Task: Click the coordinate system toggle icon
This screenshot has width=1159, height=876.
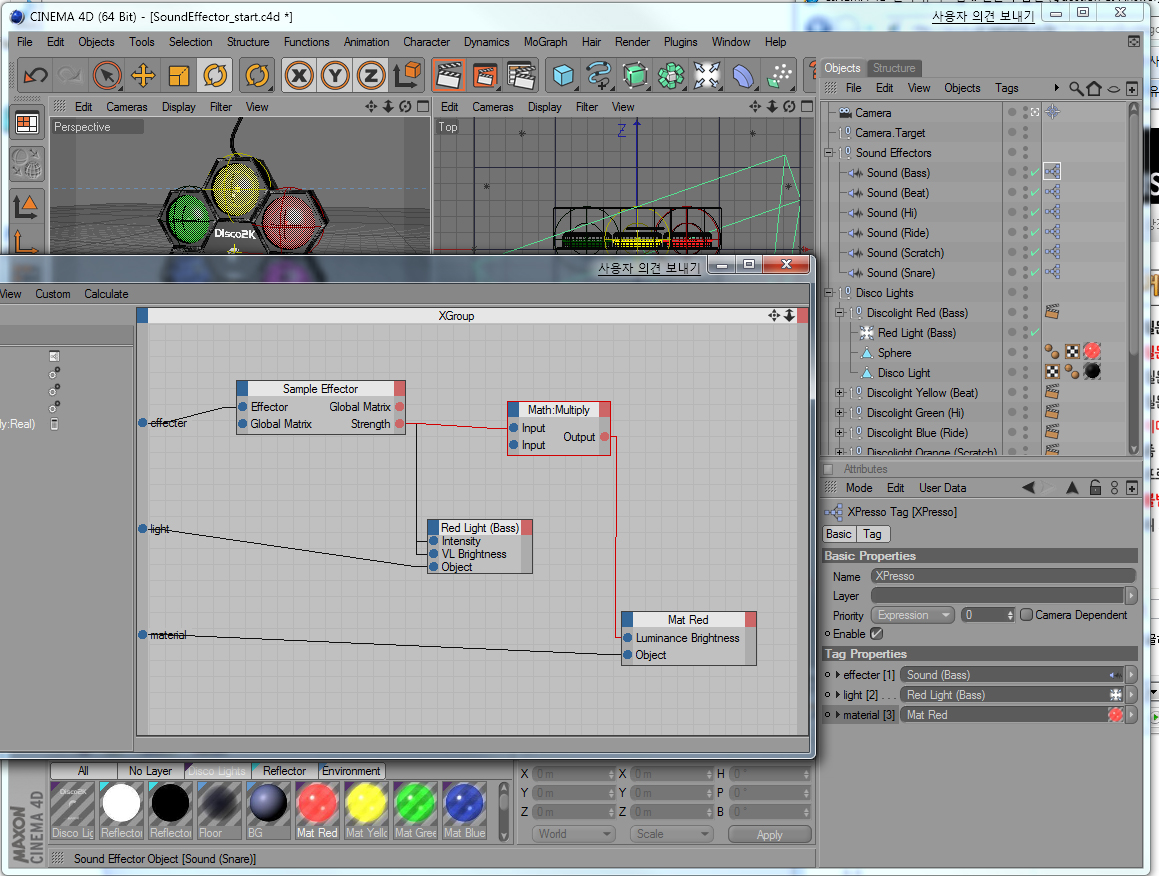Action: (407, 75)
